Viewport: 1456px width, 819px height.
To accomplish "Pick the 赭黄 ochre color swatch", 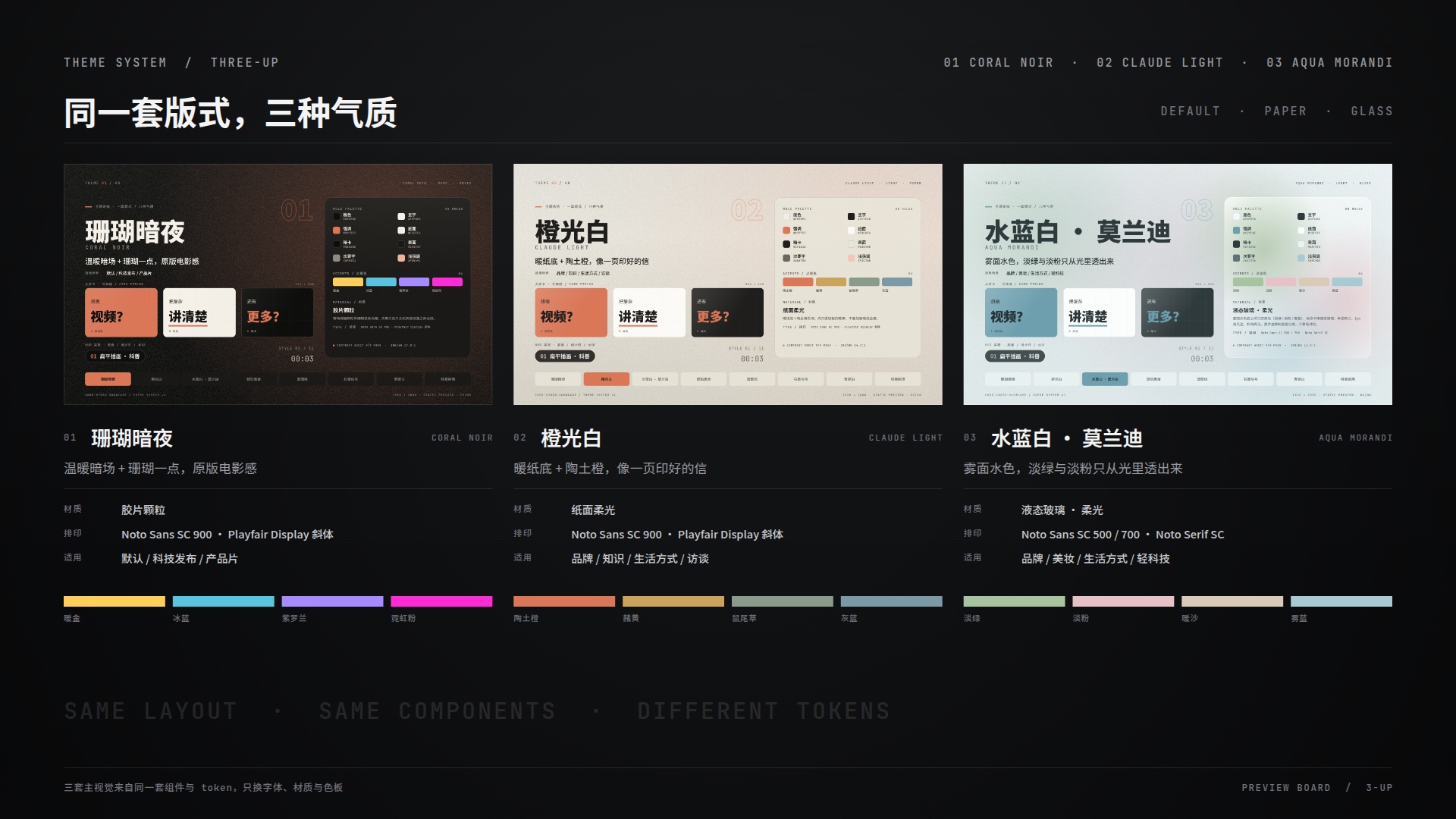I will 673,601.
